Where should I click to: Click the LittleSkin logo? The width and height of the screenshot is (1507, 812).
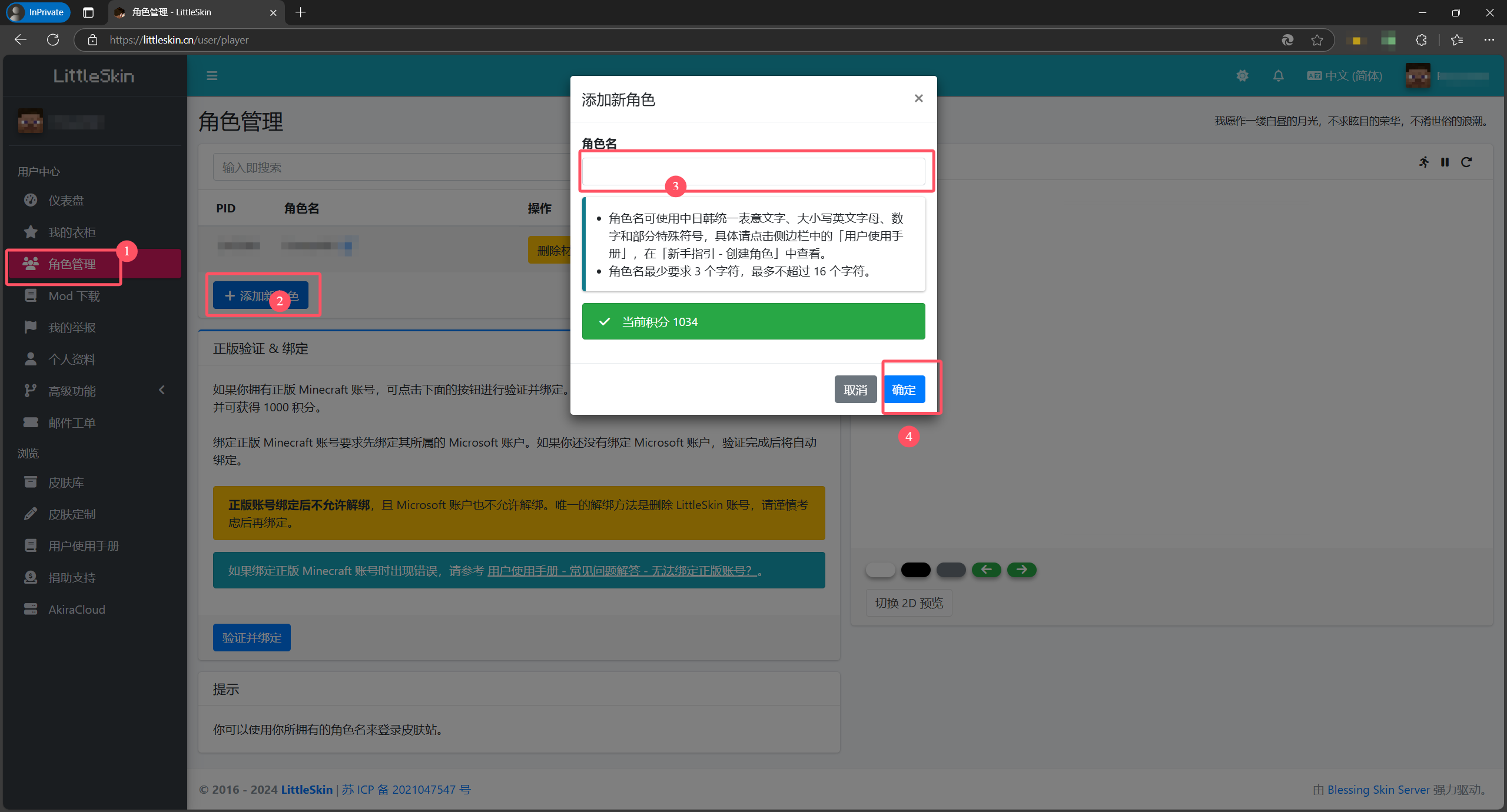[x=93, y=75]
